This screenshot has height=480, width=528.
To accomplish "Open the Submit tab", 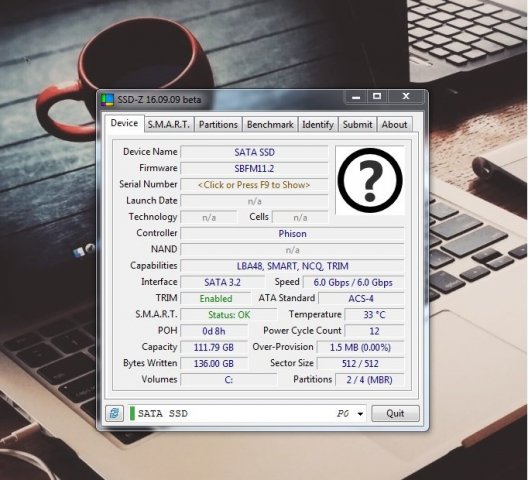I will [358, 125].
